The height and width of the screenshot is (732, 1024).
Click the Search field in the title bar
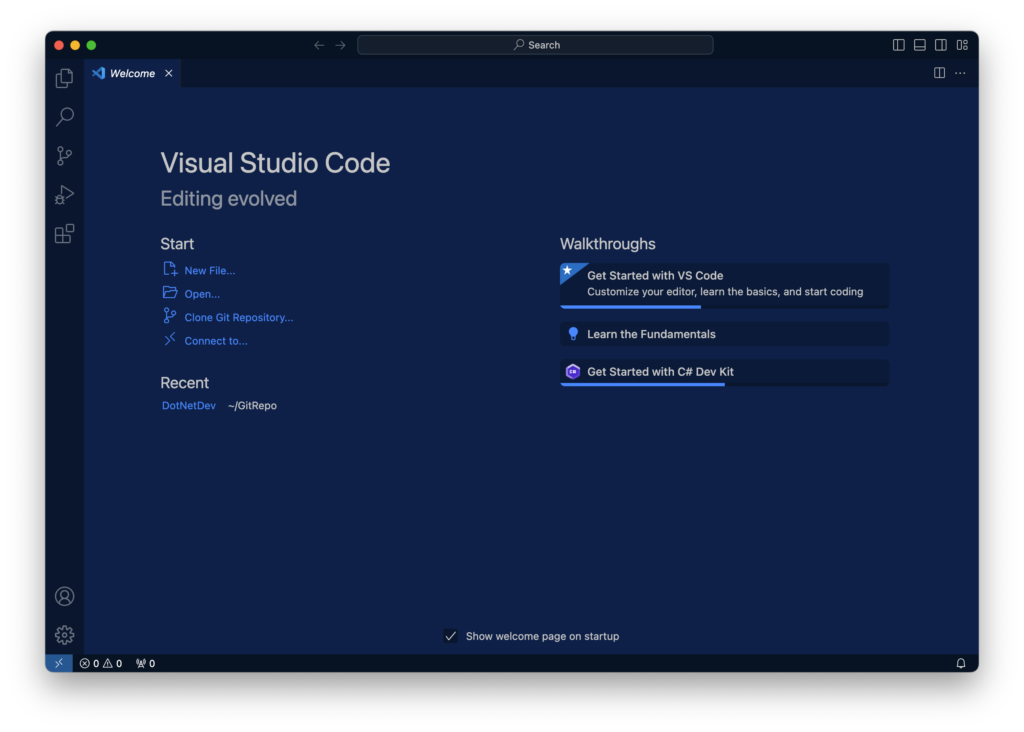point(535,44)
